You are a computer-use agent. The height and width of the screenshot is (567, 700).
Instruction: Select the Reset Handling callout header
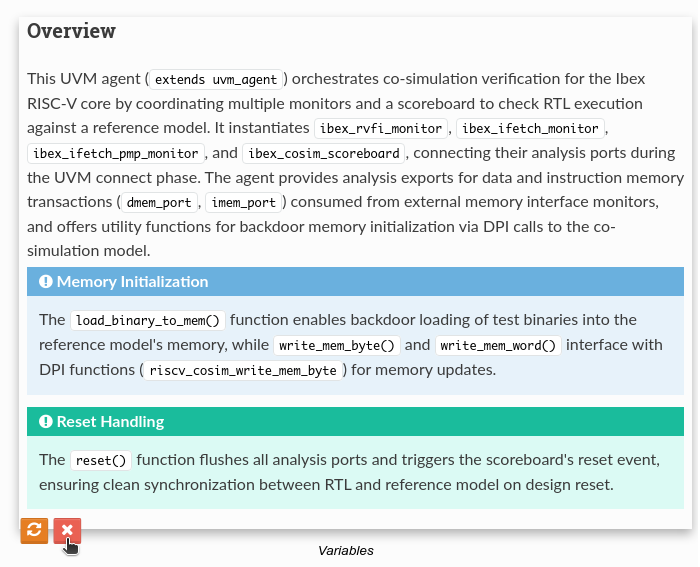coord(357,422)
